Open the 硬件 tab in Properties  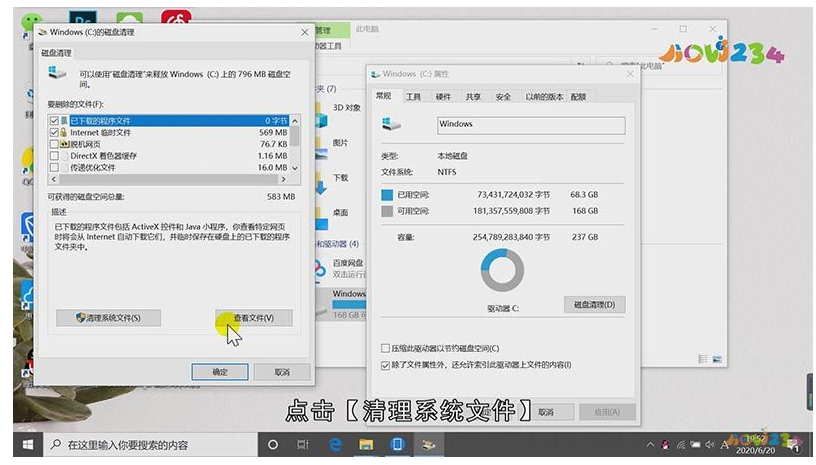click(x=443, y=97)
